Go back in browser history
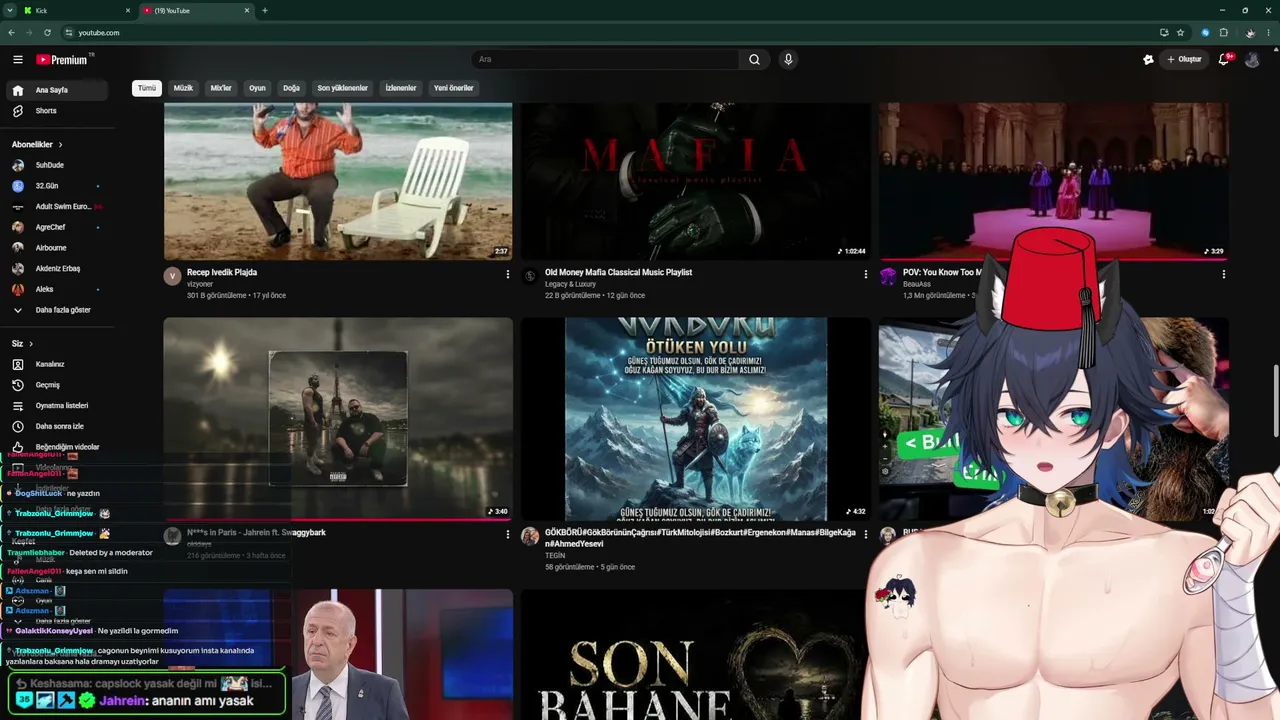This screenshot has width=1280, height=720. (11, 33)
